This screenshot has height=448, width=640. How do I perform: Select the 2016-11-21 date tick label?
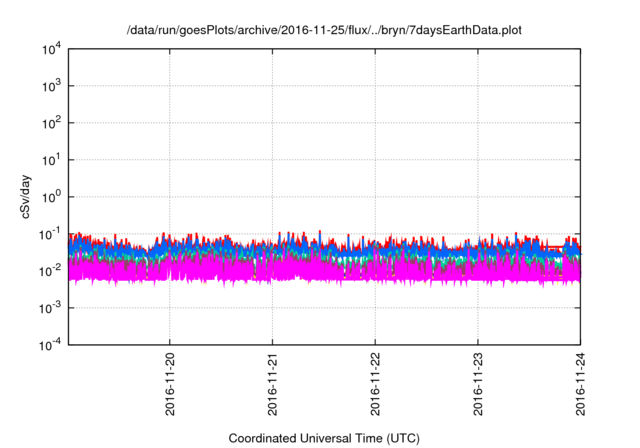tap(272, 385)
